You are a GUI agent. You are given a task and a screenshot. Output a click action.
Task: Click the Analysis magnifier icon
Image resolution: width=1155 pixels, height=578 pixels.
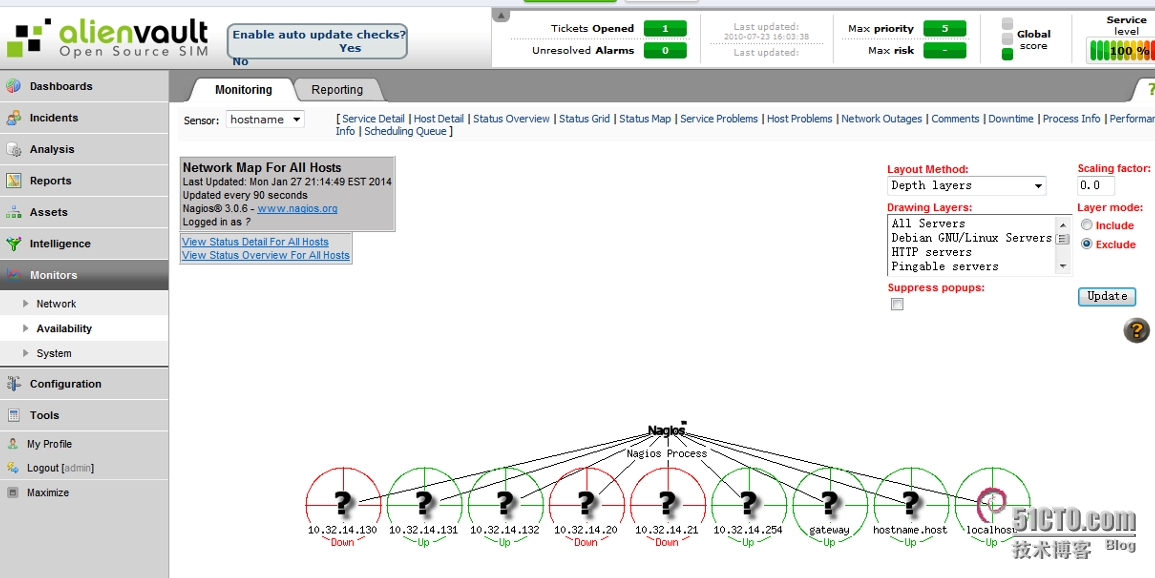[13, 149]
